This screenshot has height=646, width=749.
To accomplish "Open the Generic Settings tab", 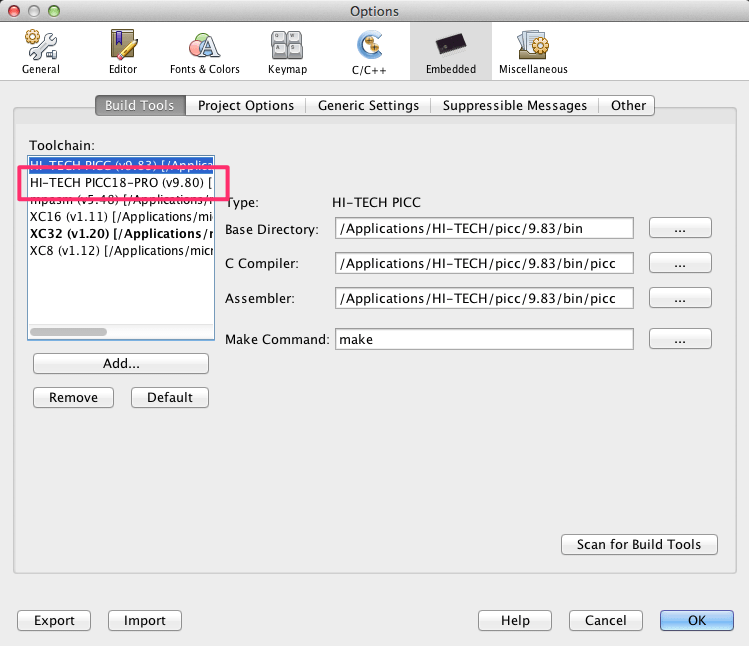I will [368, 105].
